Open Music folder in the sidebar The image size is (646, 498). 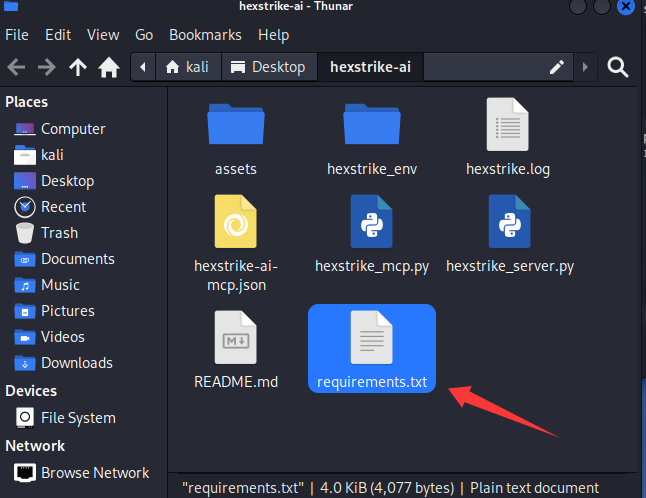coord(47,285)
